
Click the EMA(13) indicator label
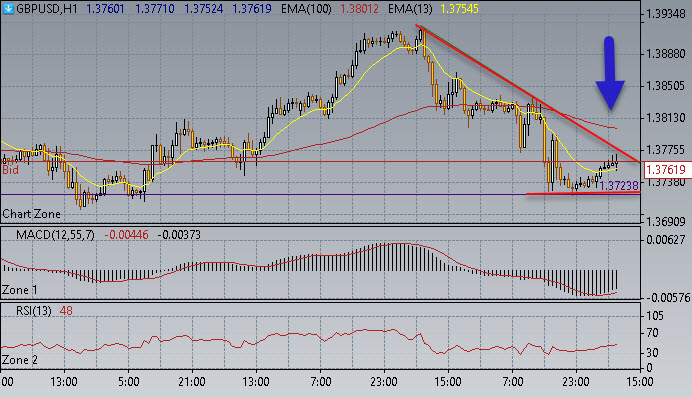tap(410, 9)
